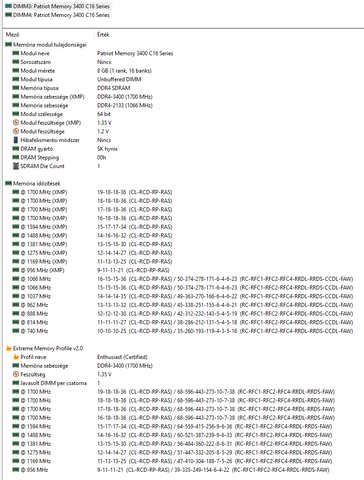Click the memory icon beside DIMM4 entry
The height and width of the screenshot is (480, 364).
[8, 15]
